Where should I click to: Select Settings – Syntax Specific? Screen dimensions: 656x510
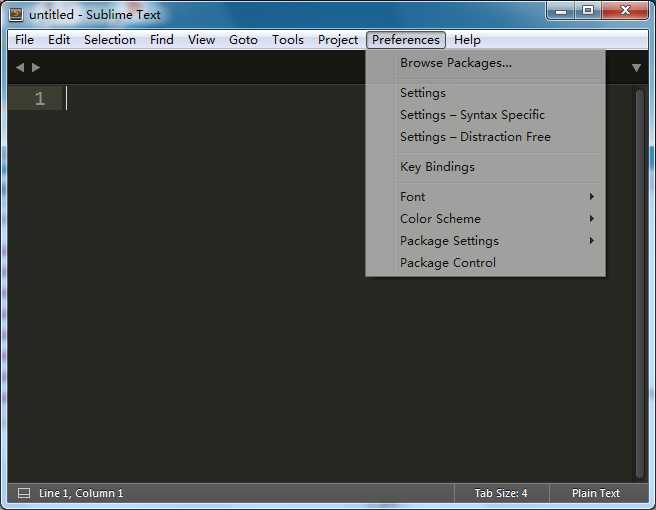(x=485, y=115)
